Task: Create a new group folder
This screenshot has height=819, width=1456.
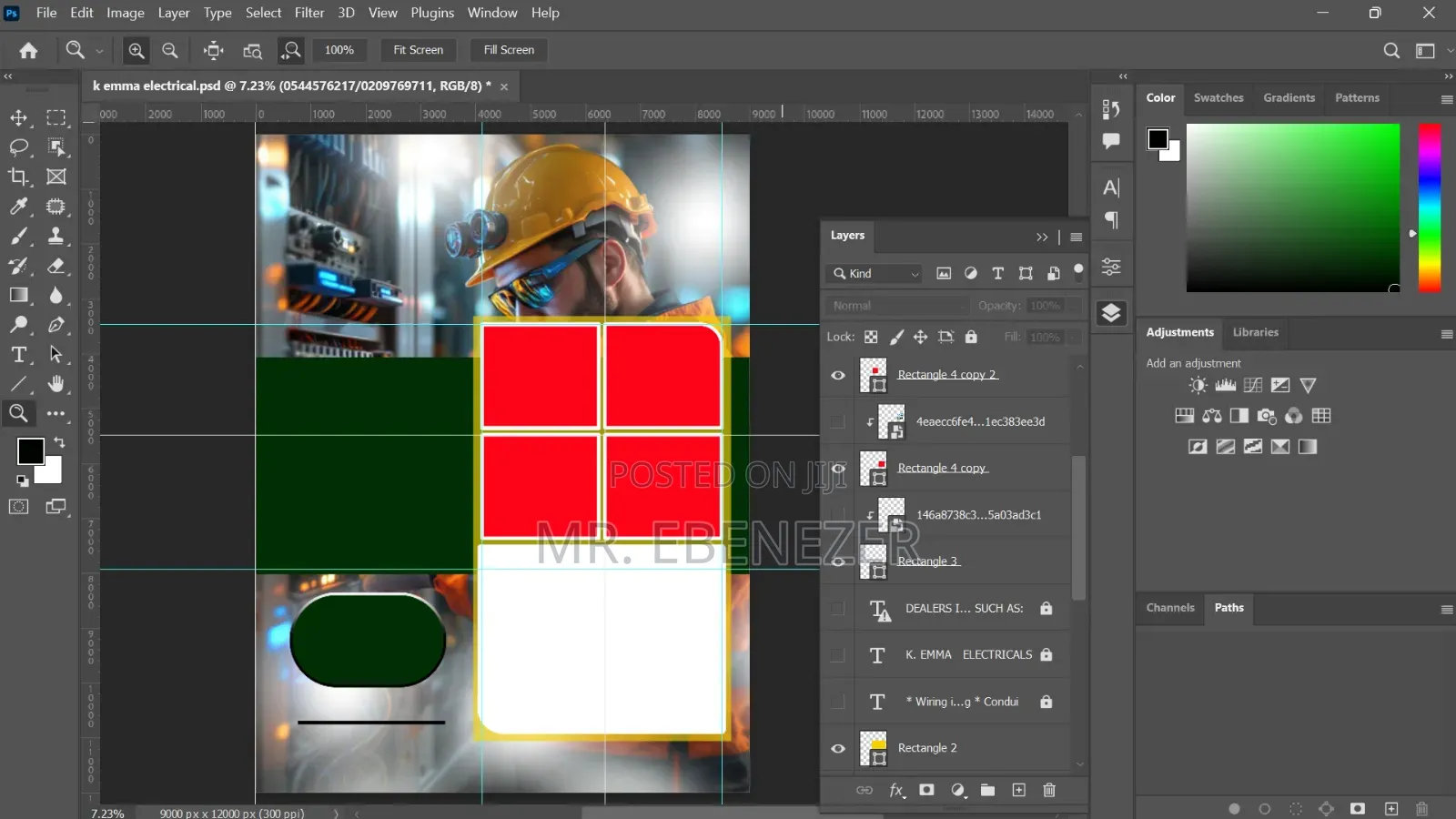Action: click(x=987, y=790)
